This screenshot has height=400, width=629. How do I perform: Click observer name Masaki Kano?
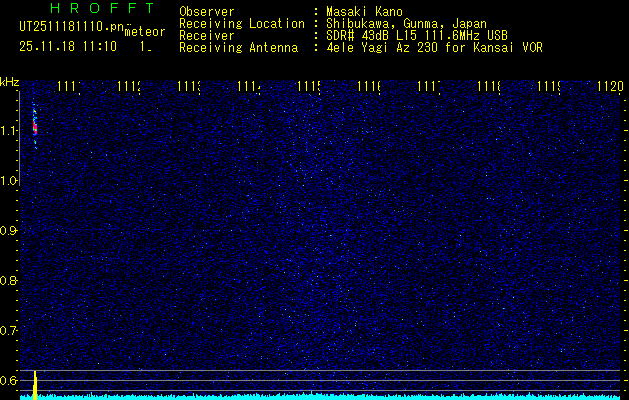[364, 12]
